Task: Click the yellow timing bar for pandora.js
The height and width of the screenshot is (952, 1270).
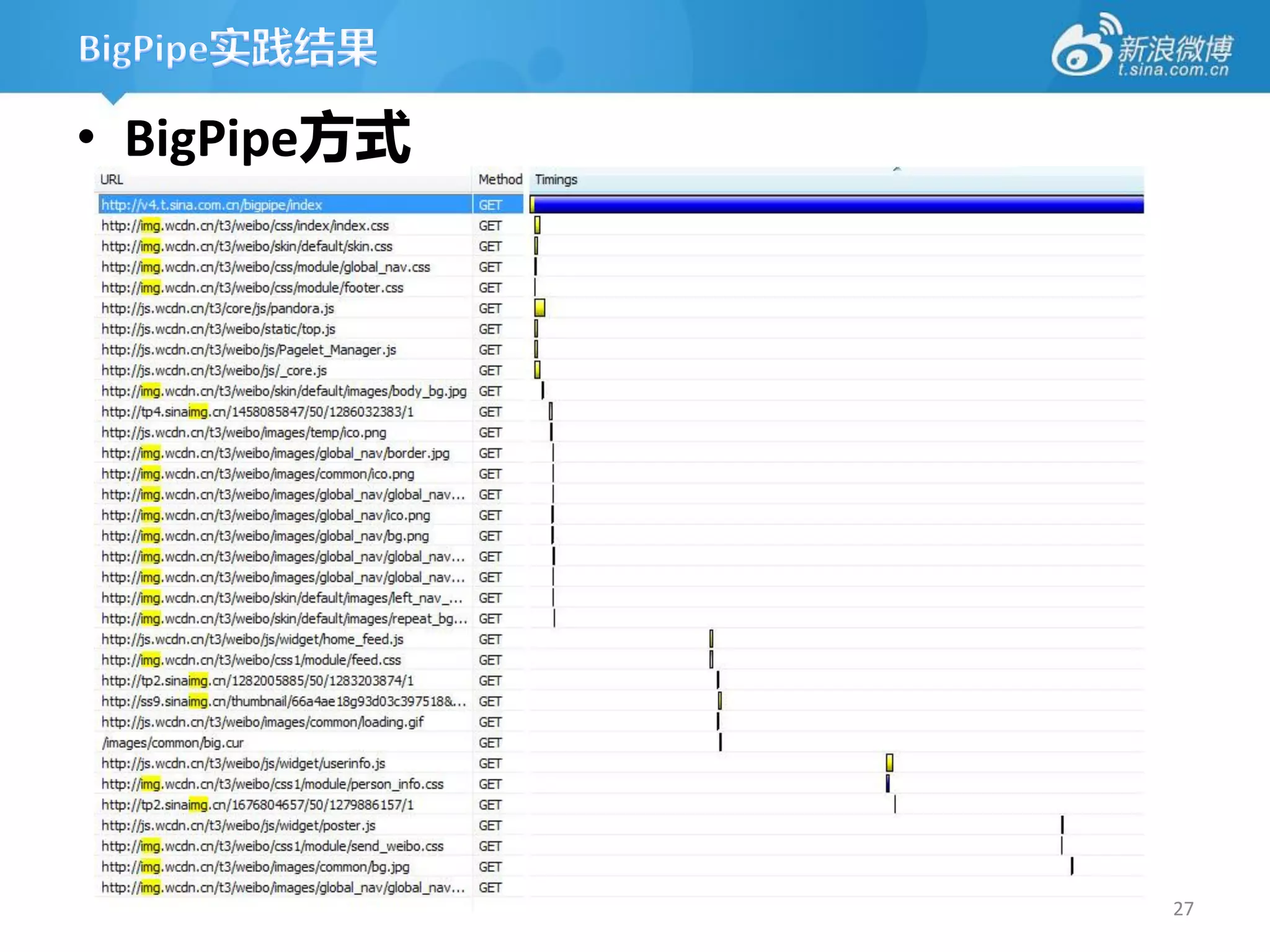Action: click(540, 308)
